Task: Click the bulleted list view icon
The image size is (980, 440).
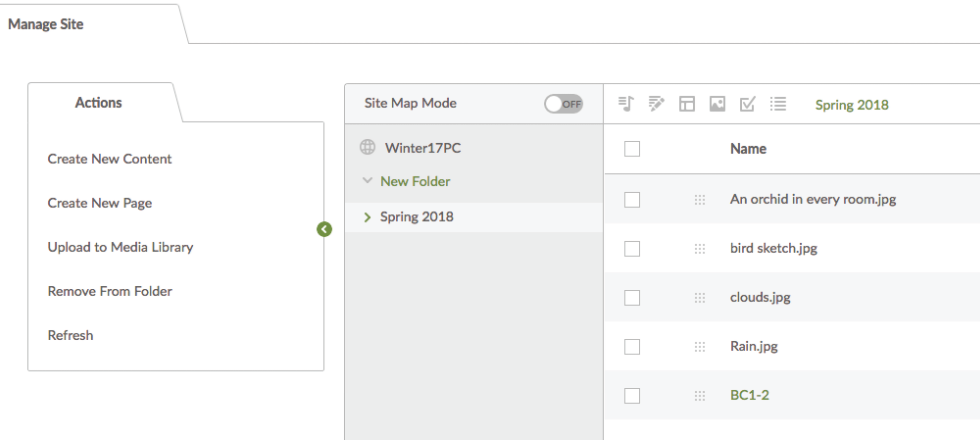Action: 777,104
